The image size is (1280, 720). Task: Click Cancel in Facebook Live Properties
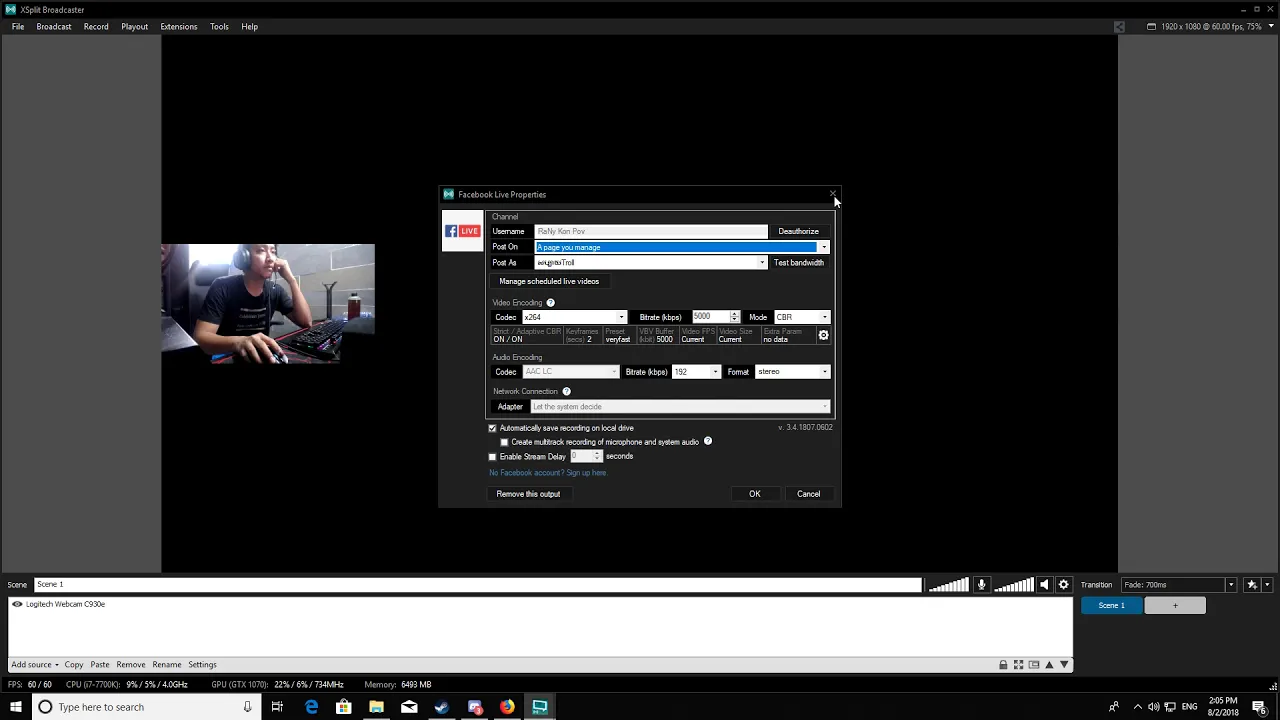[x=808, y=494]
